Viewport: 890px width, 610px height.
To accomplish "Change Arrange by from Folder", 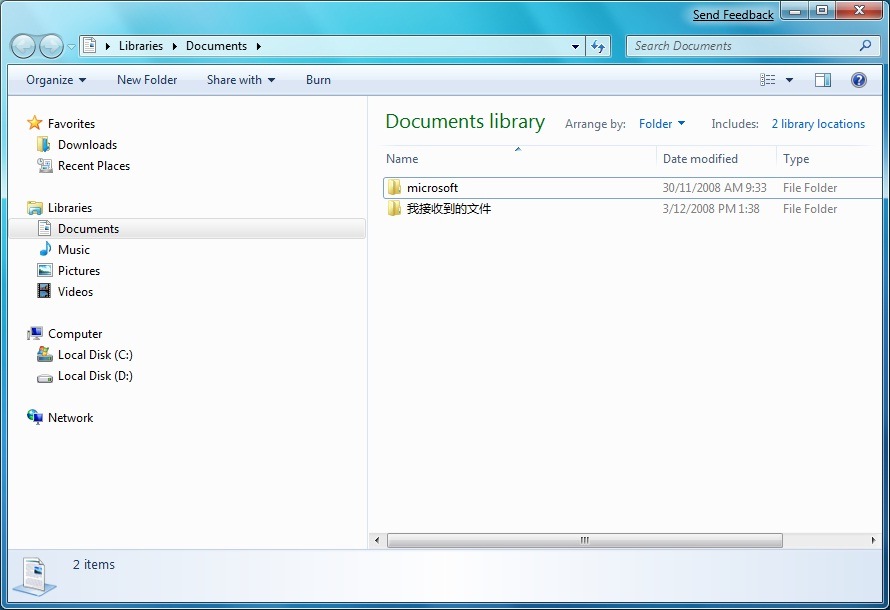I will click(x=661, y=123).
